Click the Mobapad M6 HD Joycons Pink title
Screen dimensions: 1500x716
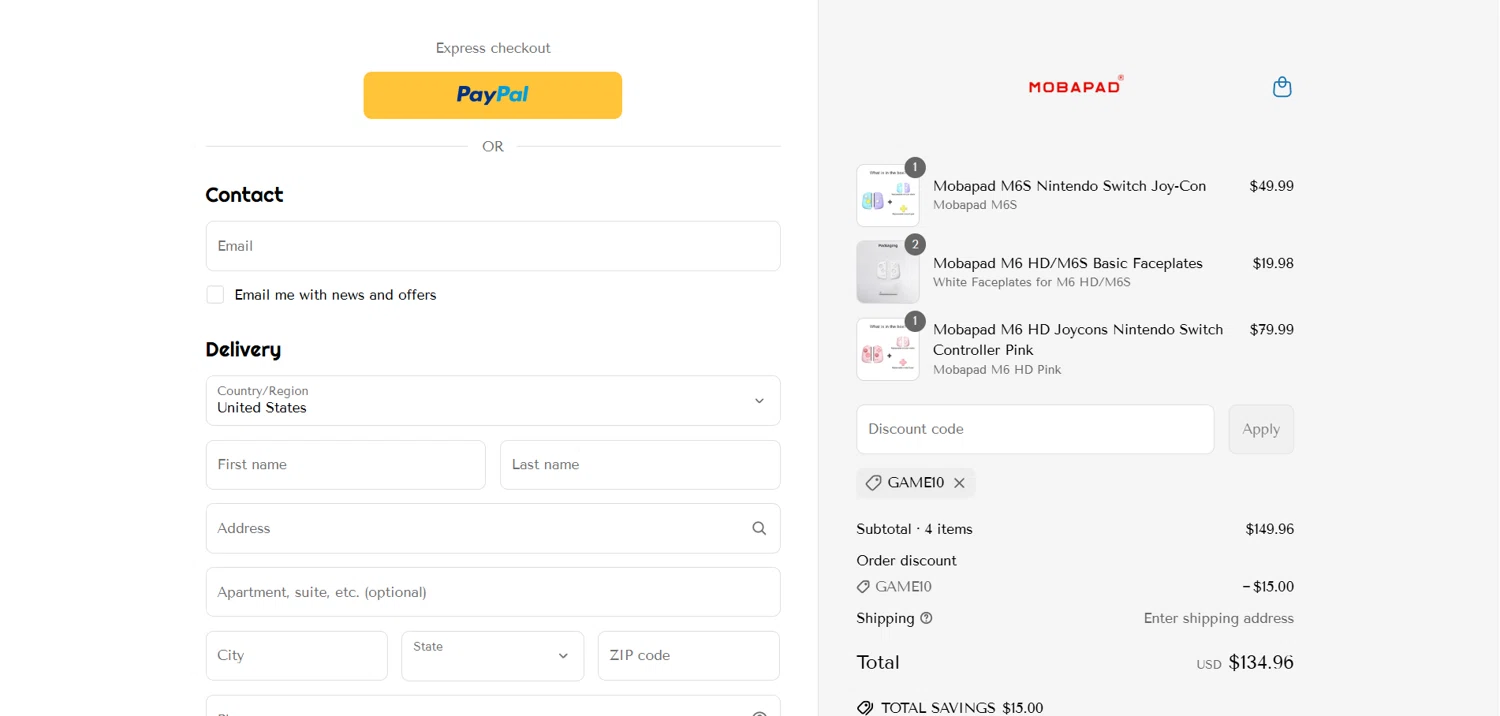click(x=1078, y=340)
